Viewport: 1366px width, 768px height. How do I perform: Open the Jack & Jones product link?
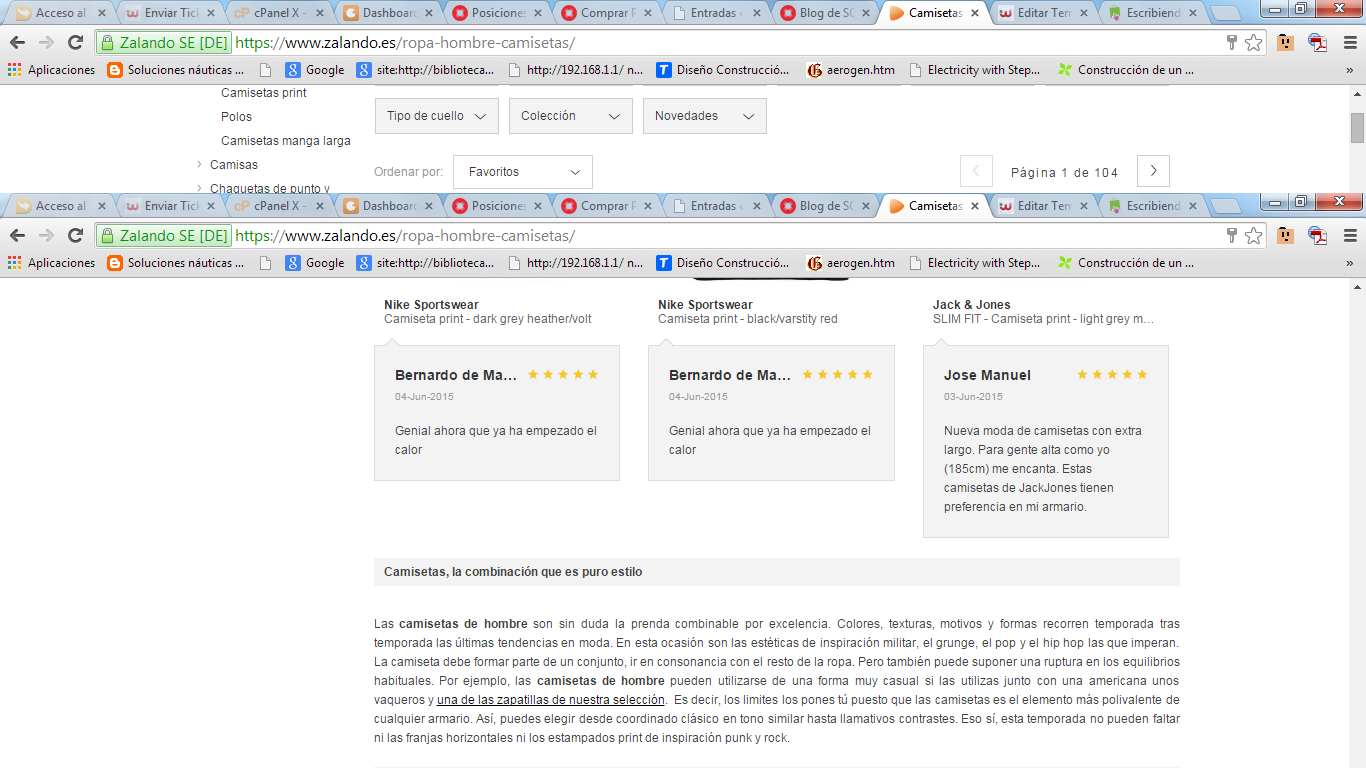[x=1044, y=312]
